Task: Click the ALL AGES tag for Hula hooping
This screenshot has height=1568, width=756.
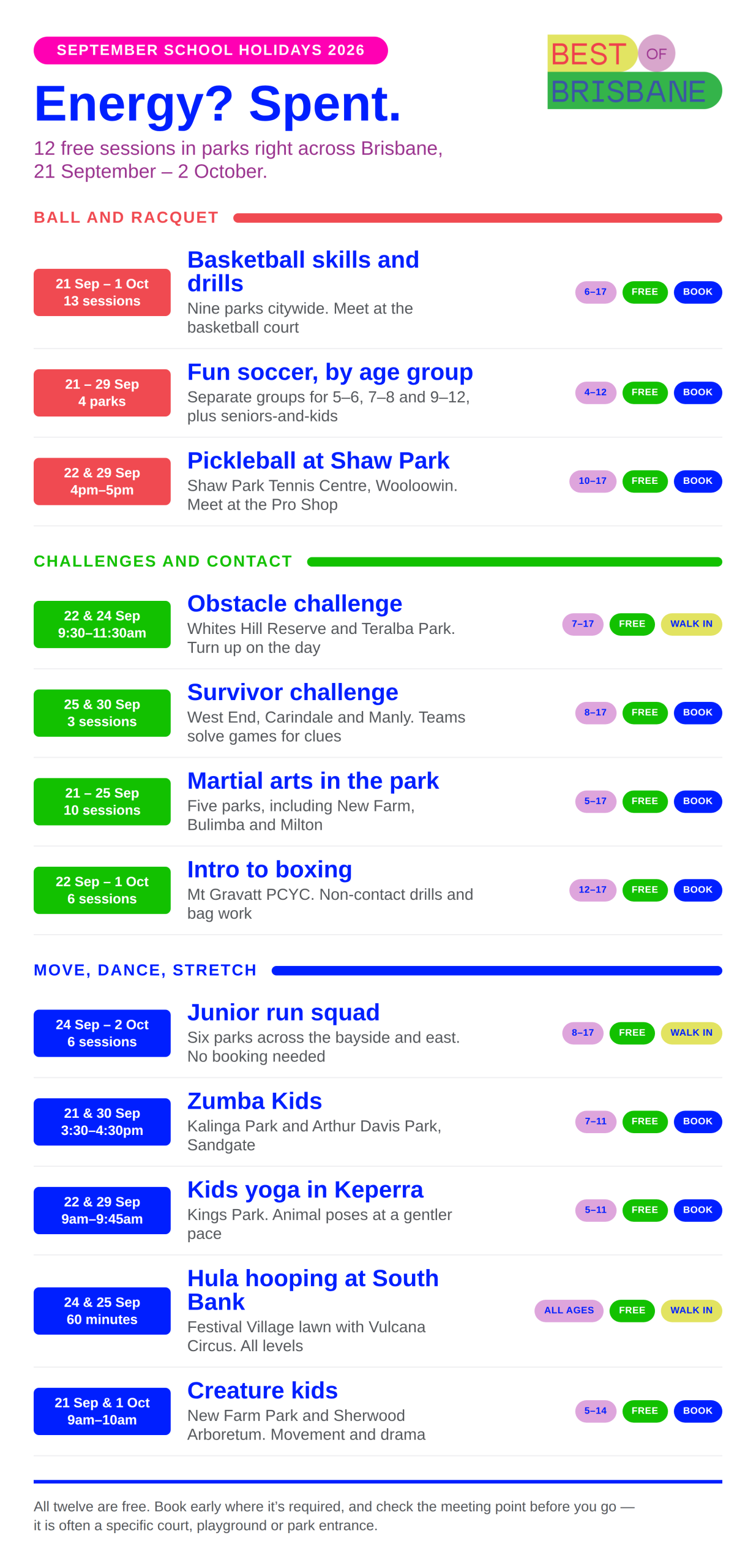Action: 569,1310
